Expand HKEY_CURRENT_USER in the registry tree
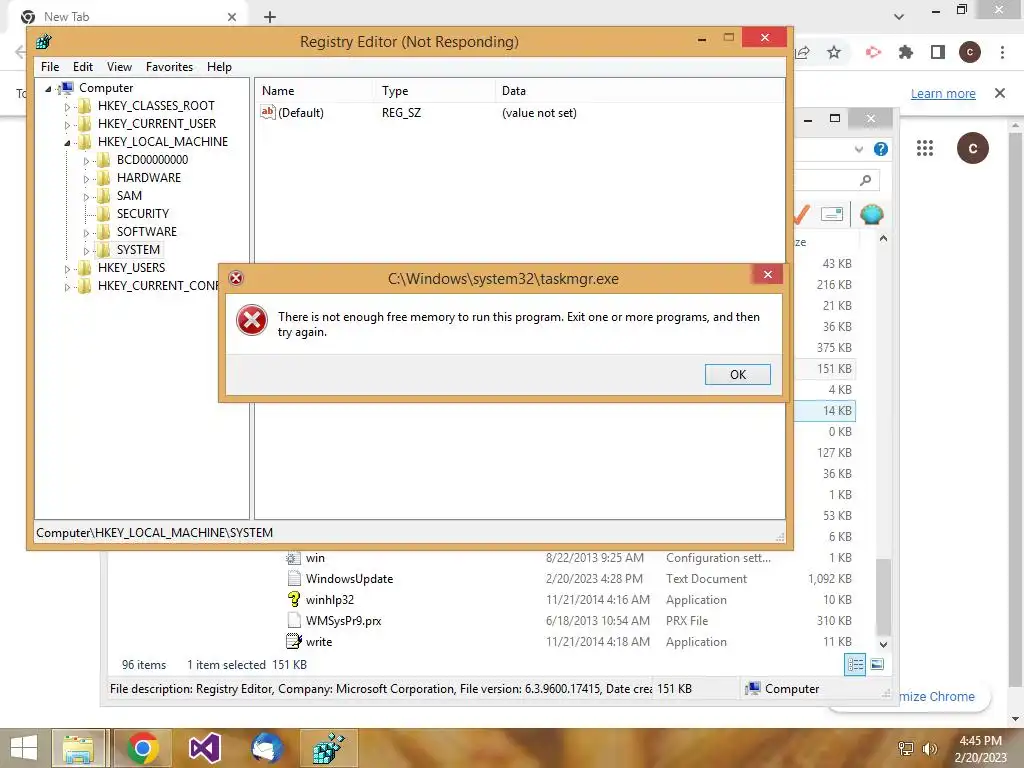Screen dimensions: 1024x768 pos(67,124)
